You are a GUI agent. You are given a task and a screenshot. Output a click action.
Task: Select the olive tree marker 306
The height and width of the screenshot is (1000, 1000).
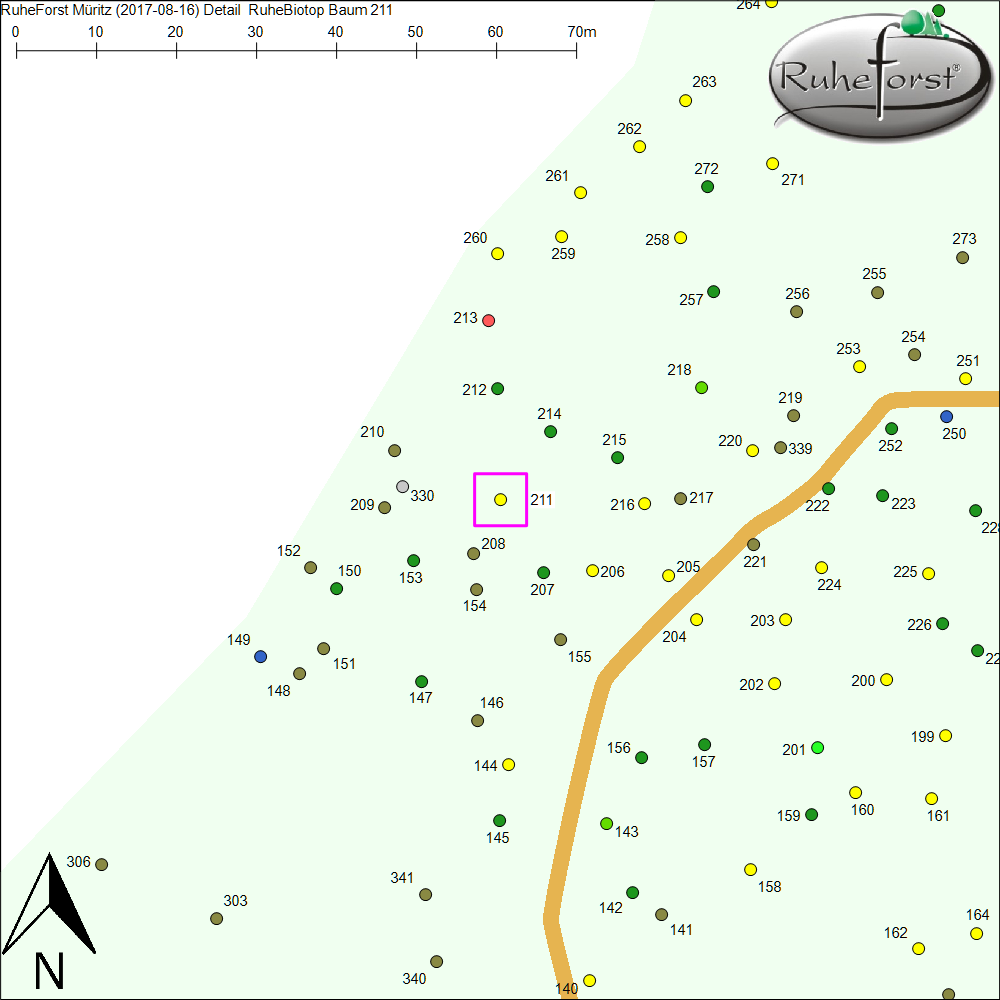pyautogui.click(x=101, y=865)
